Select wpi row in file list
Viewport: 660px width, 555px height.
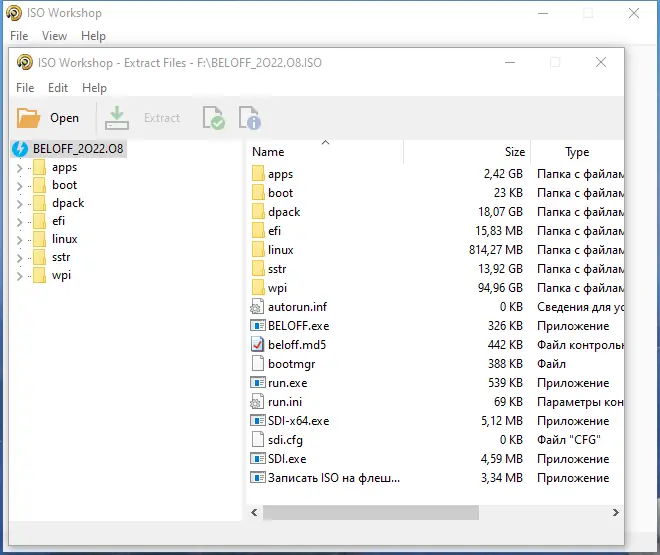pos(435,288)
